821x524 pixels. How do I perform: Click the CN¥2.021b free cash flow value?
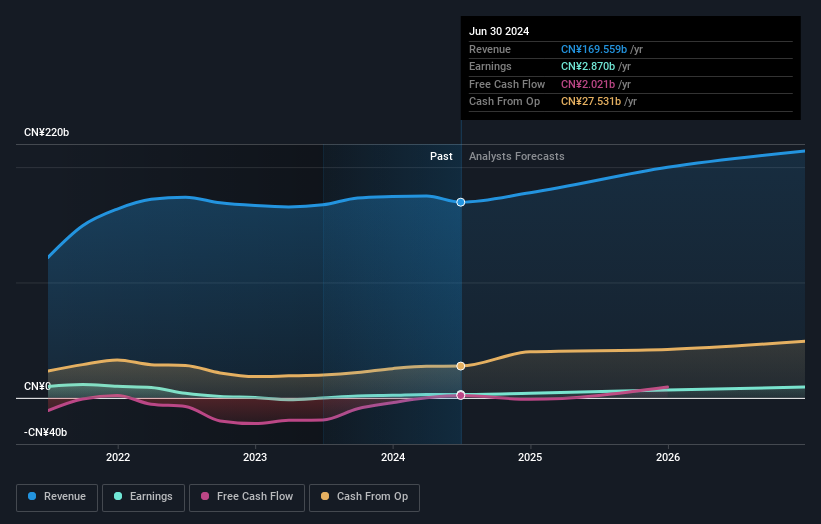click(588, 84)
